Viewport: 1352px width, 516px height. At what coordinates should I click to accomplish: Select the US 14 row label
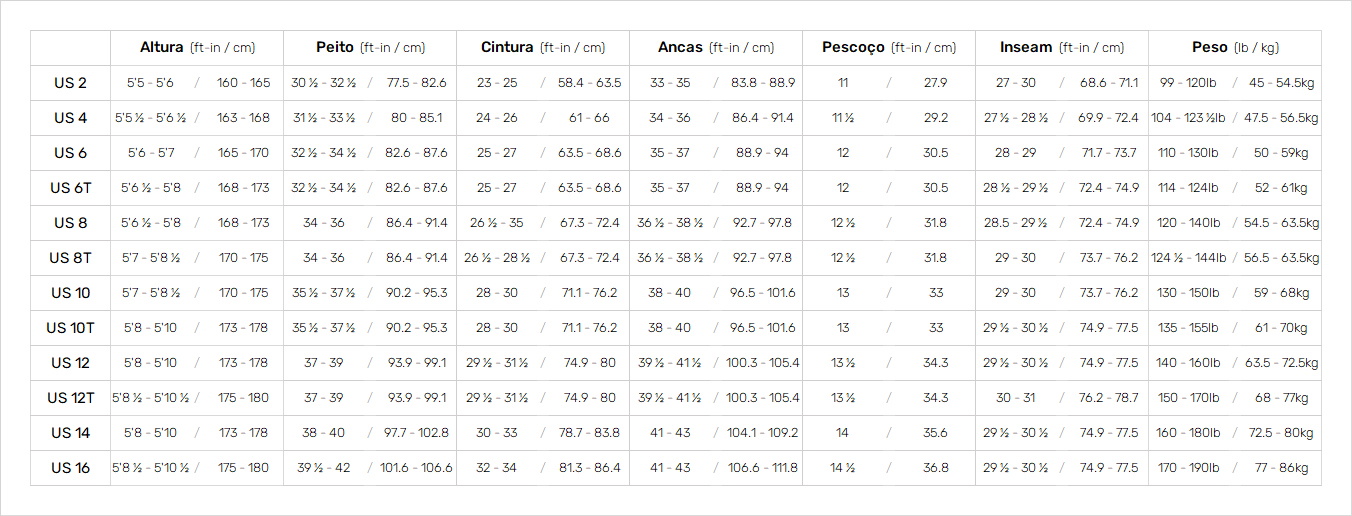70,433
